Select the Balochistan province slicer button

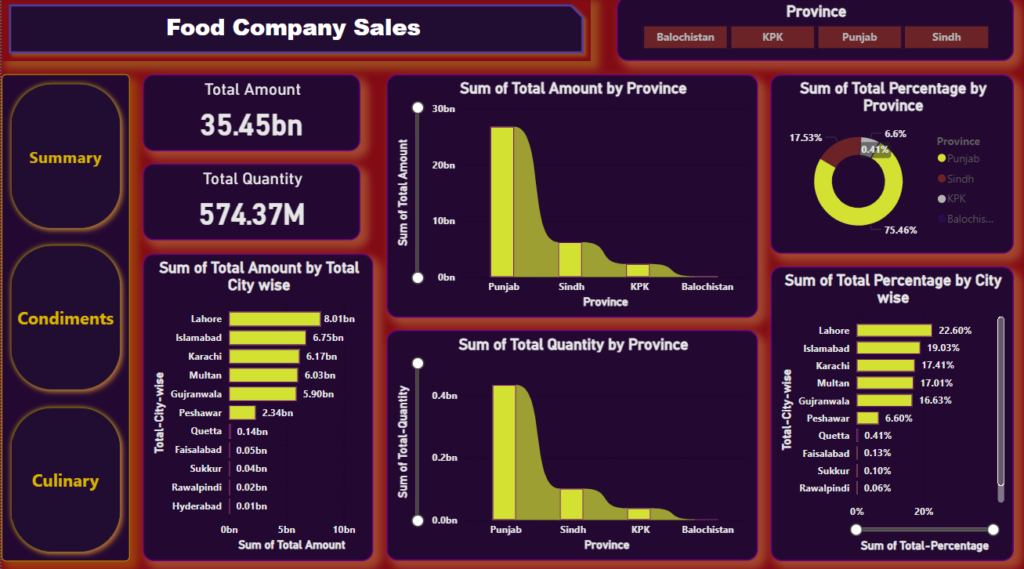click(x=685, y=37)
